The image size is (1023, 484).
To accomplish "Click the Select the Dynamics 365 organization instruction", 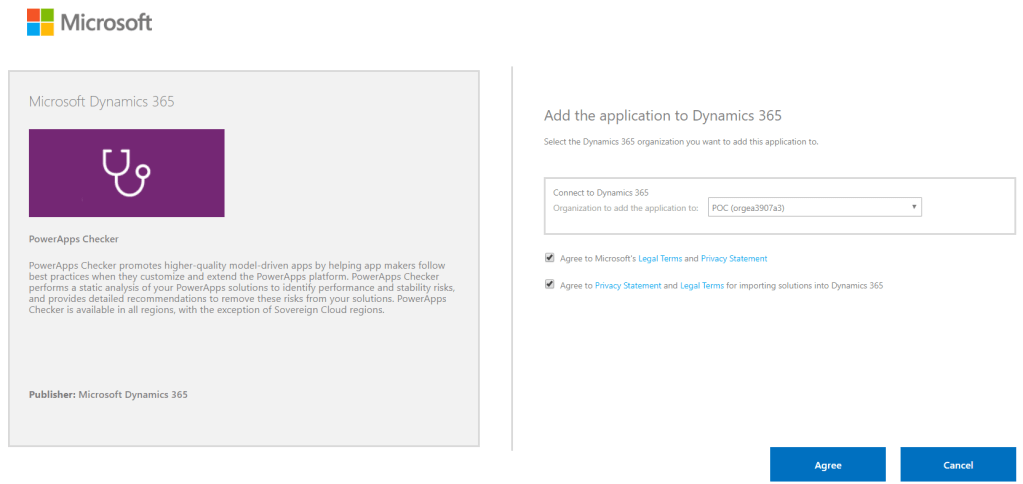I will (680, 142).
